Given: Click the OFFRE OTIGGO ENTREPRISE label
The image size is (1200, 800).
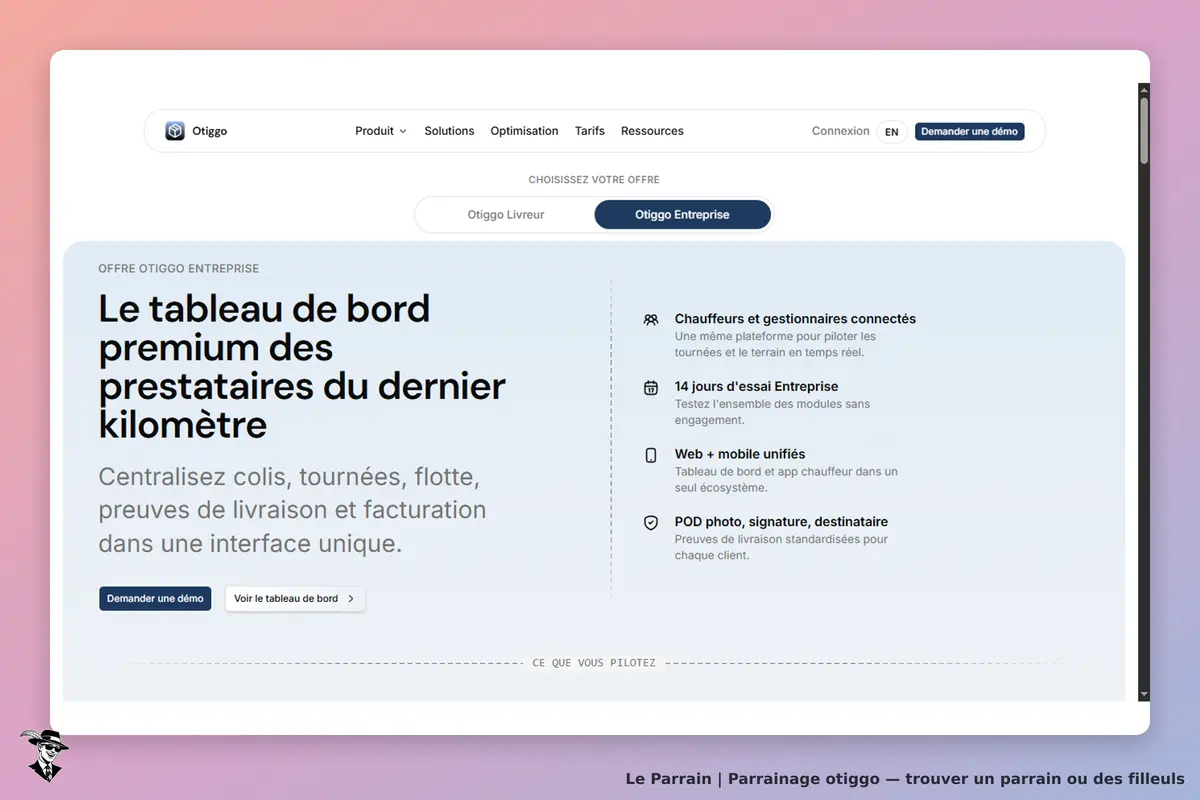Looking at the screenshot, I should click(179, 269).
